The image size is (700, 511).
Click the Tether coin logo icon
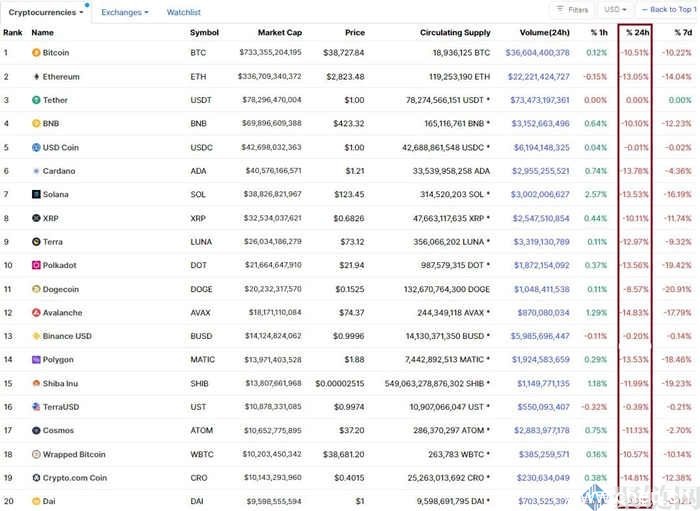point(36,100)
